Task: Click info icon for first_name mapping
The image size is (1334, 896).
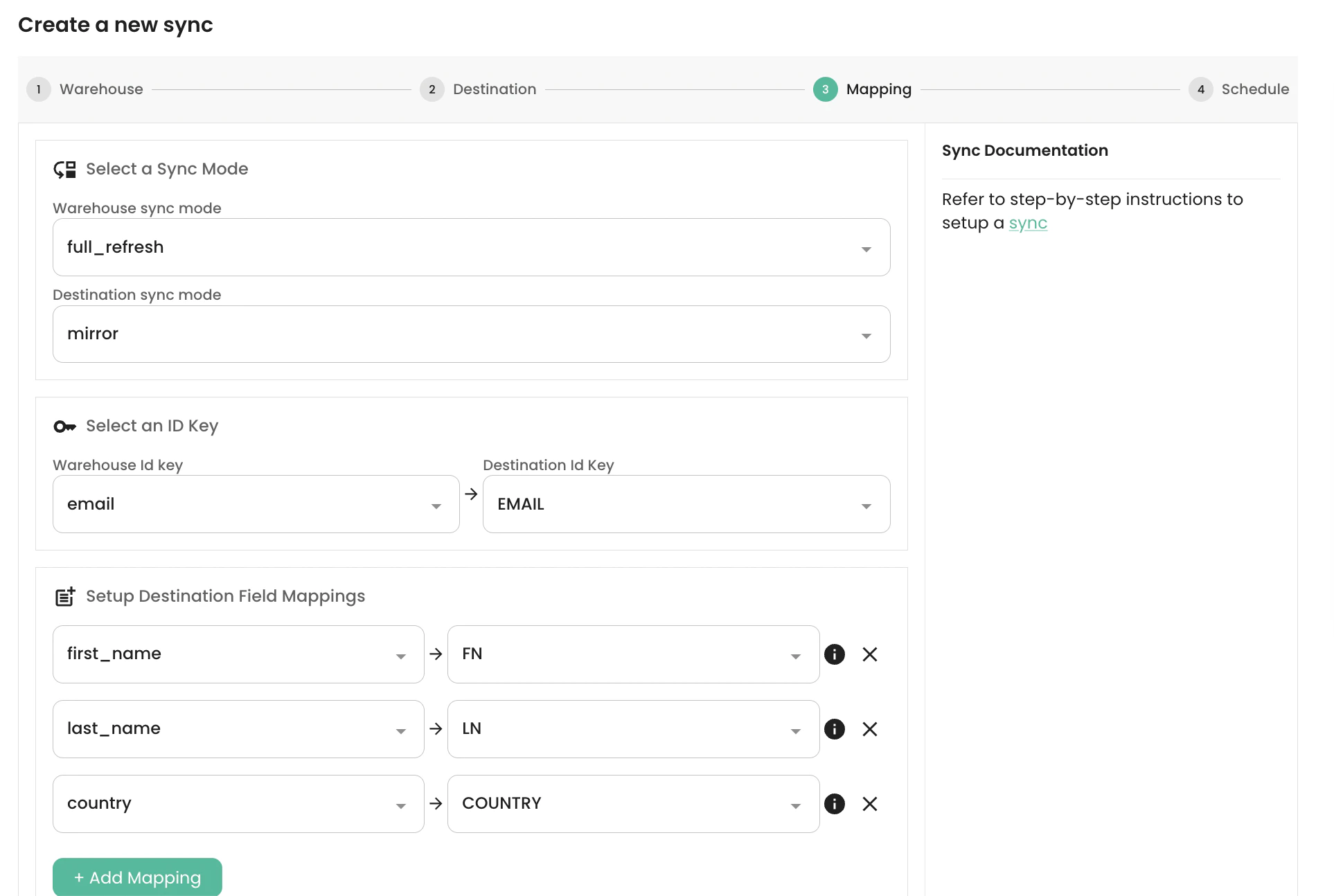Action: point(835,654)
